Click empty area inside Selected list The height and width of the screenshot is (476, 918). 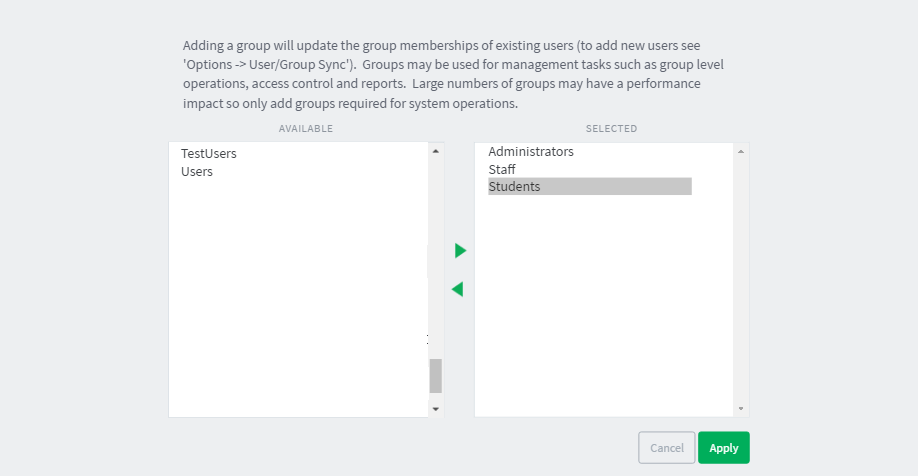point(603,304)
